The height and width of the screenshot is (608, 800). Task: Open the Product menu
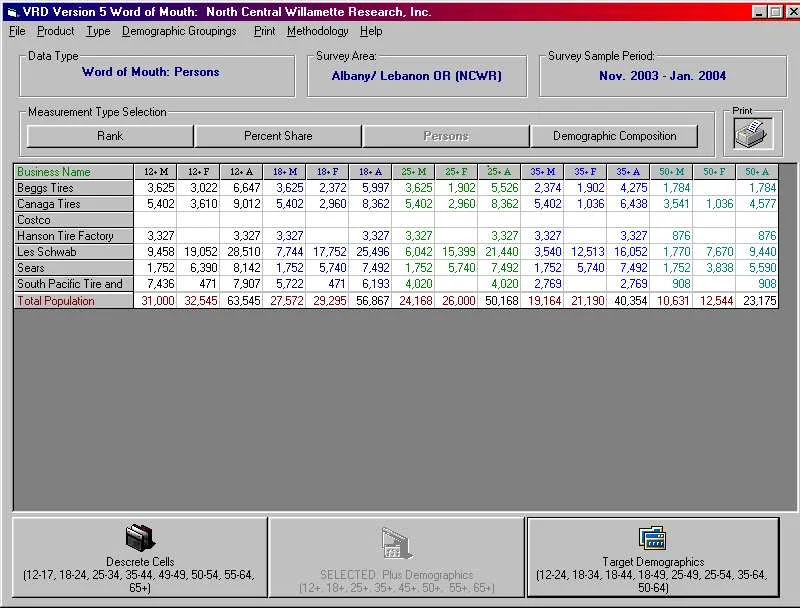tap(55, 32)
